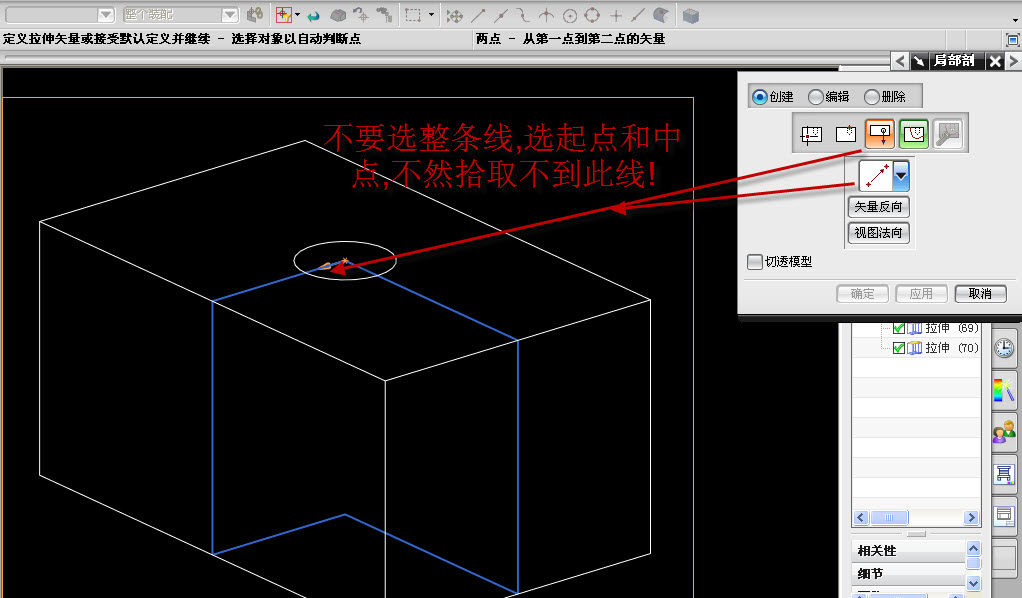
Task: Open the window layout sidebar tab
Action: [1004, 516]
